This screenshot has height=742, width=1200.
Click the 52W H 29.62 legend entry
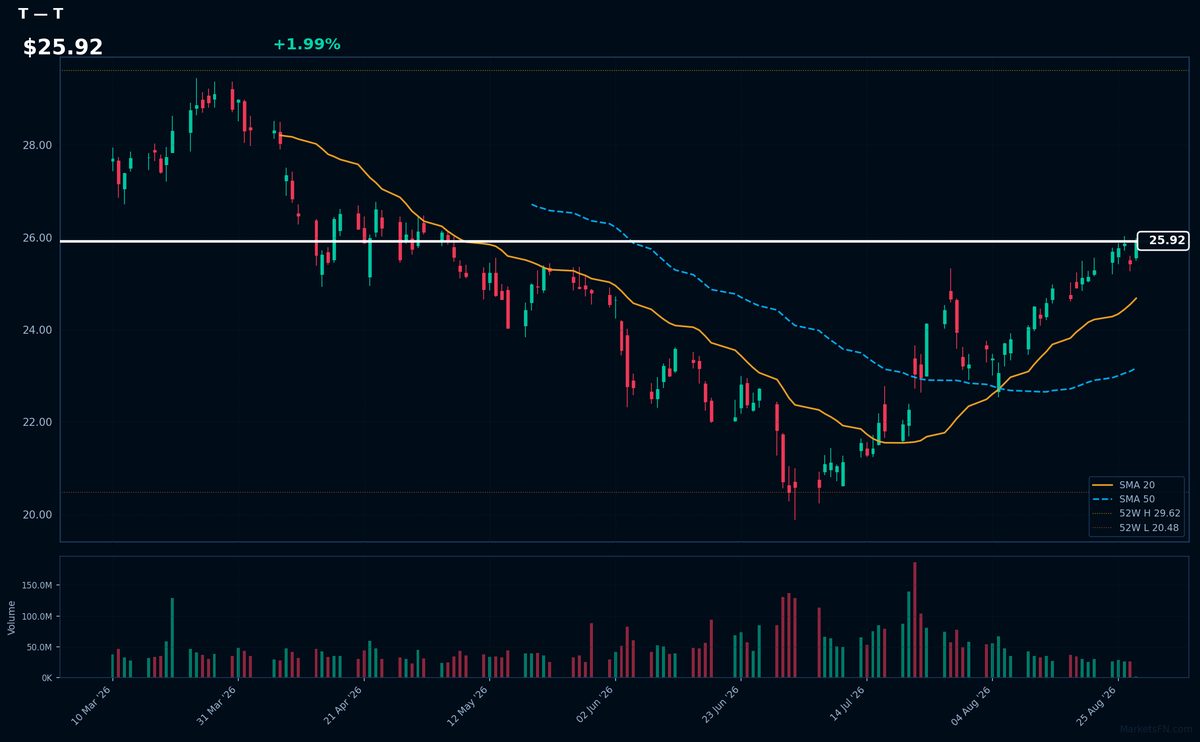(x=1137, y=513)
